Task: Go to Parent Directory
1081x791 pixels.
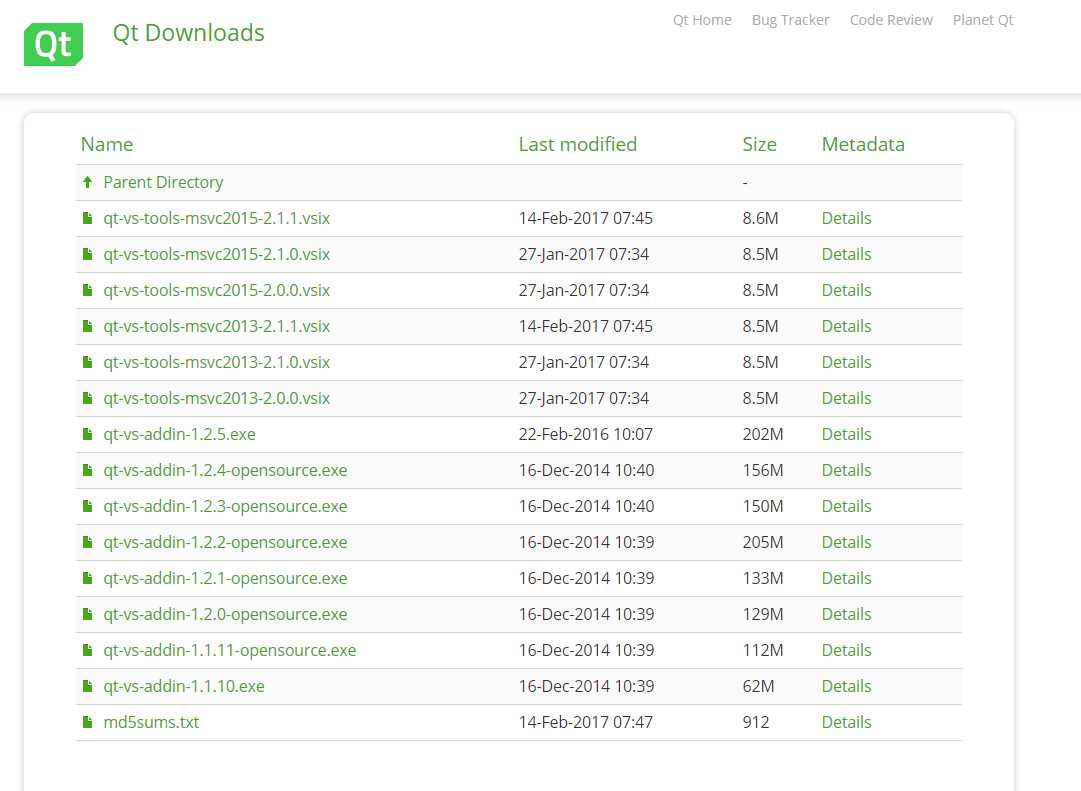Action: (x=163, y=182)
